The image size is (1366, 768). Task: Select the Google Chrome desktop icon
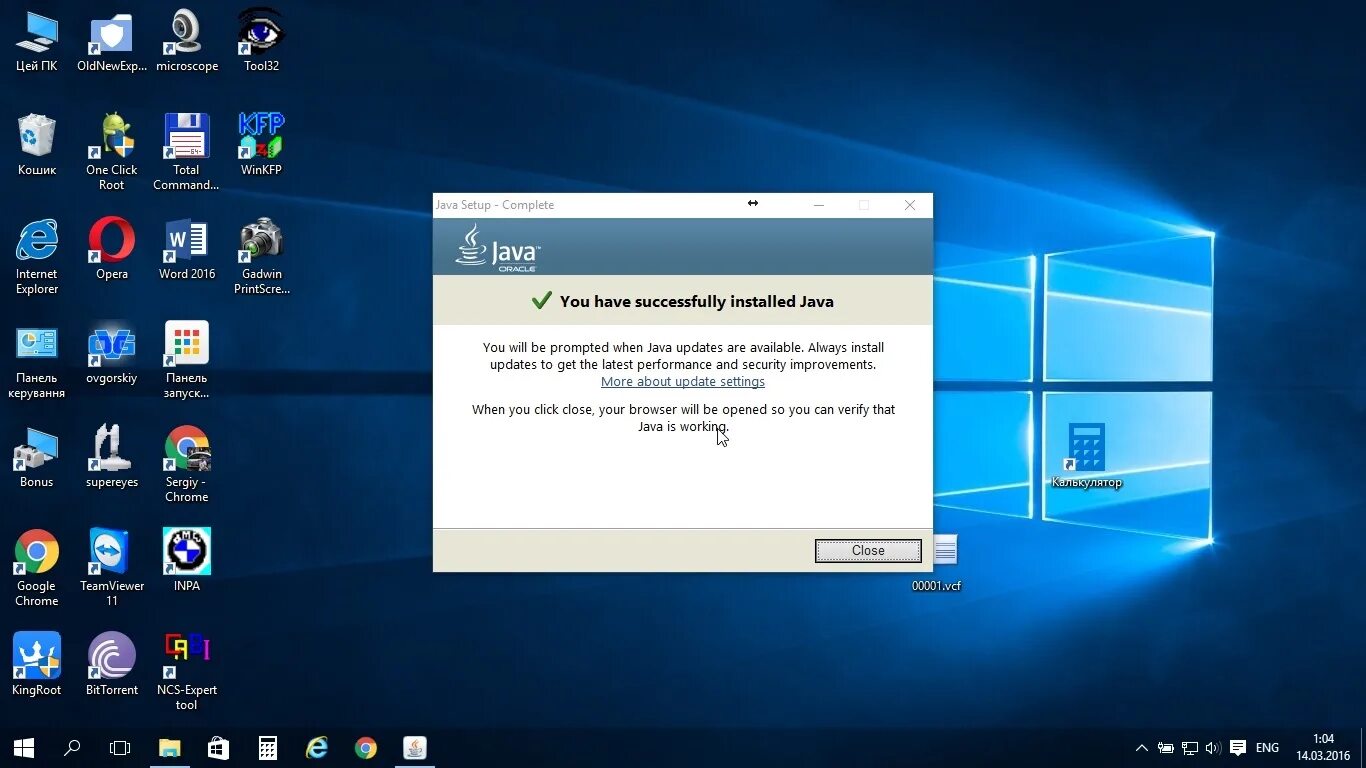click(37, 568)
